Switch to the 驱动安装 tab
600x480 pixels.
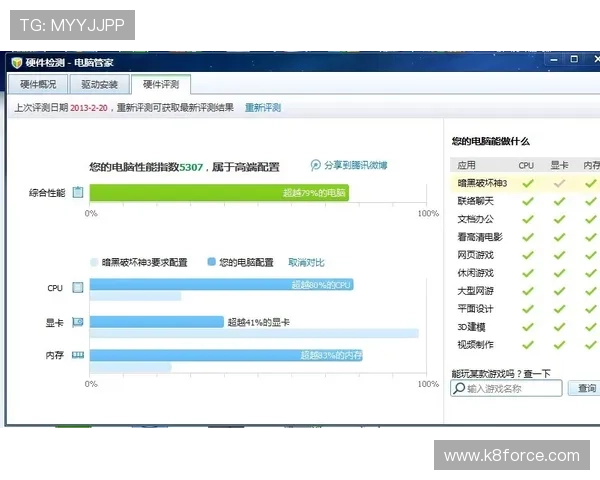coord(99,84)
